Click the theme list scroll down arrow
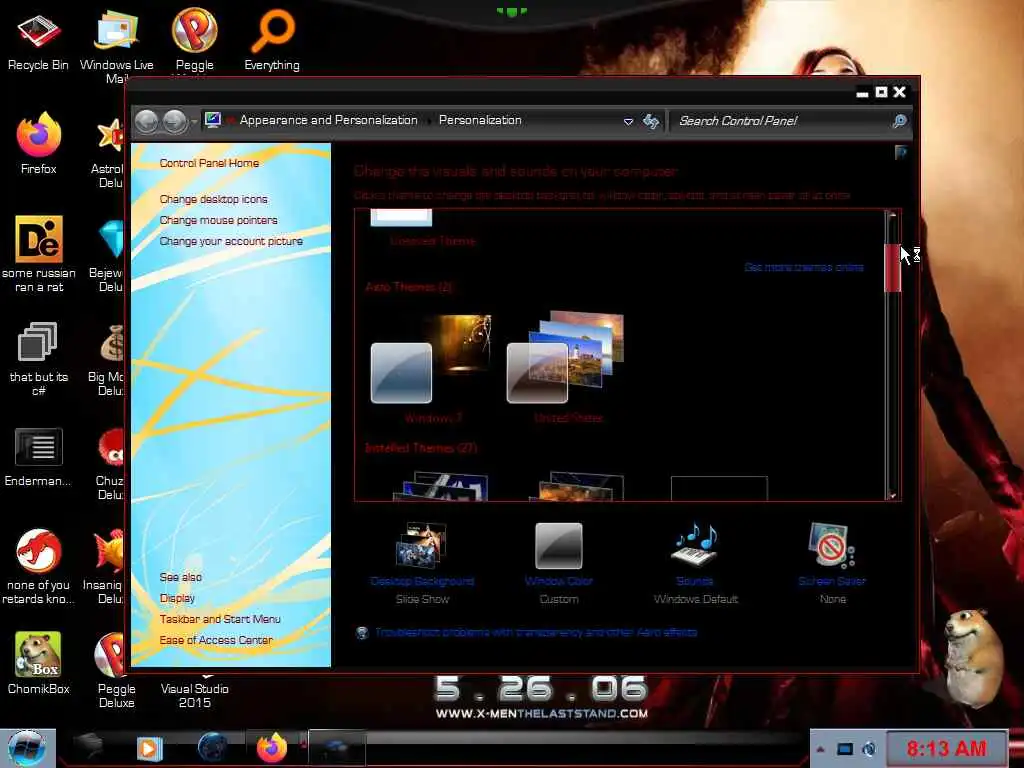The image size is (1024, 768). click(x=893, y=496)
